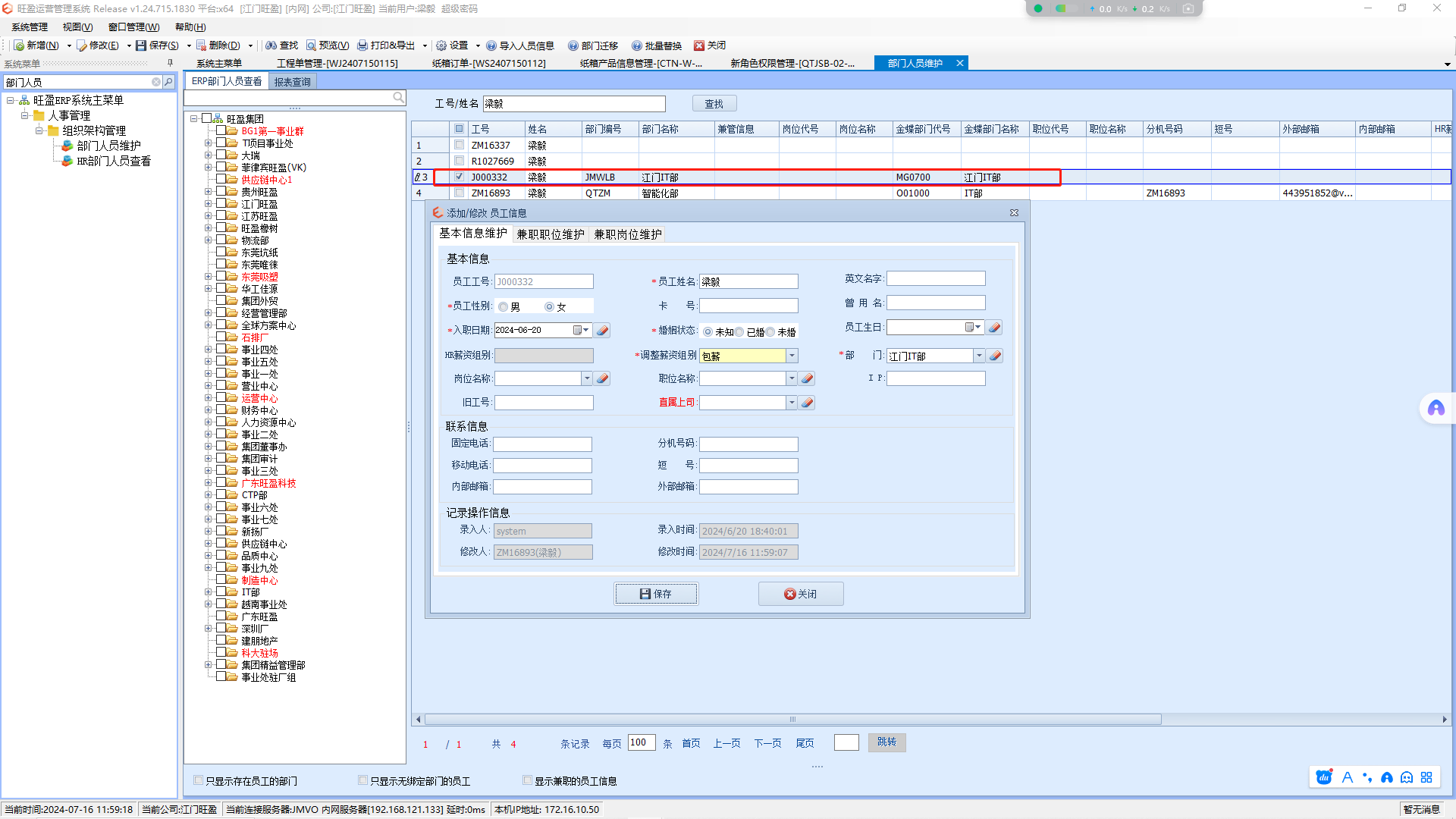Clear 入职日期 with eraser icon
This screenshot has width=1456, height=819.
coord(602,331)
